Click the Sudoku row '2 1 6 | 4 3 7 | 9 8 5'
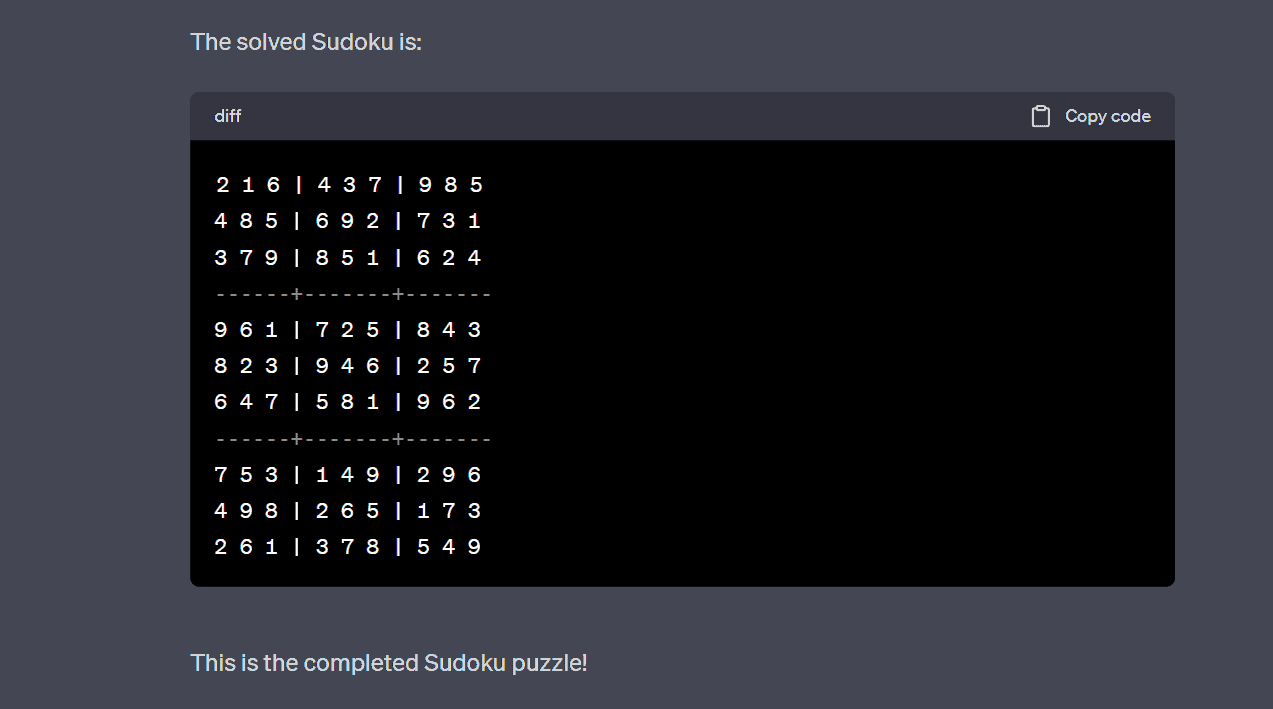Screen dimensions: 1273x709 point(349,185)
